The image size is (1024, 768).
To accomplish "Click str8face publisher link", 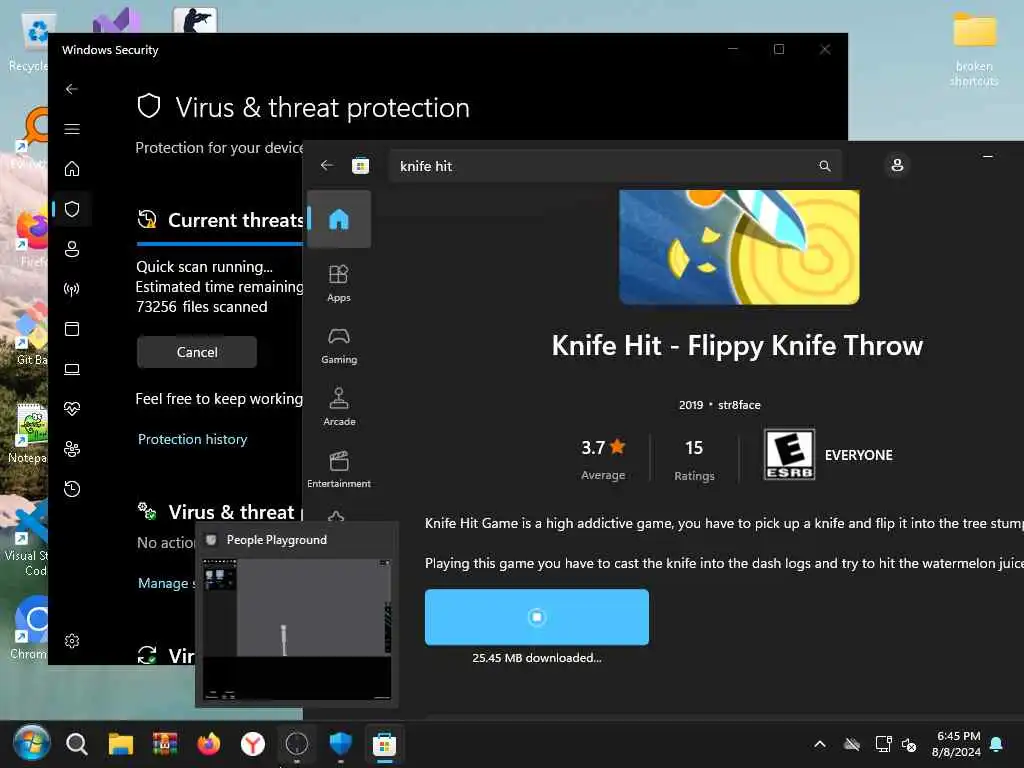I will [739, 405].
